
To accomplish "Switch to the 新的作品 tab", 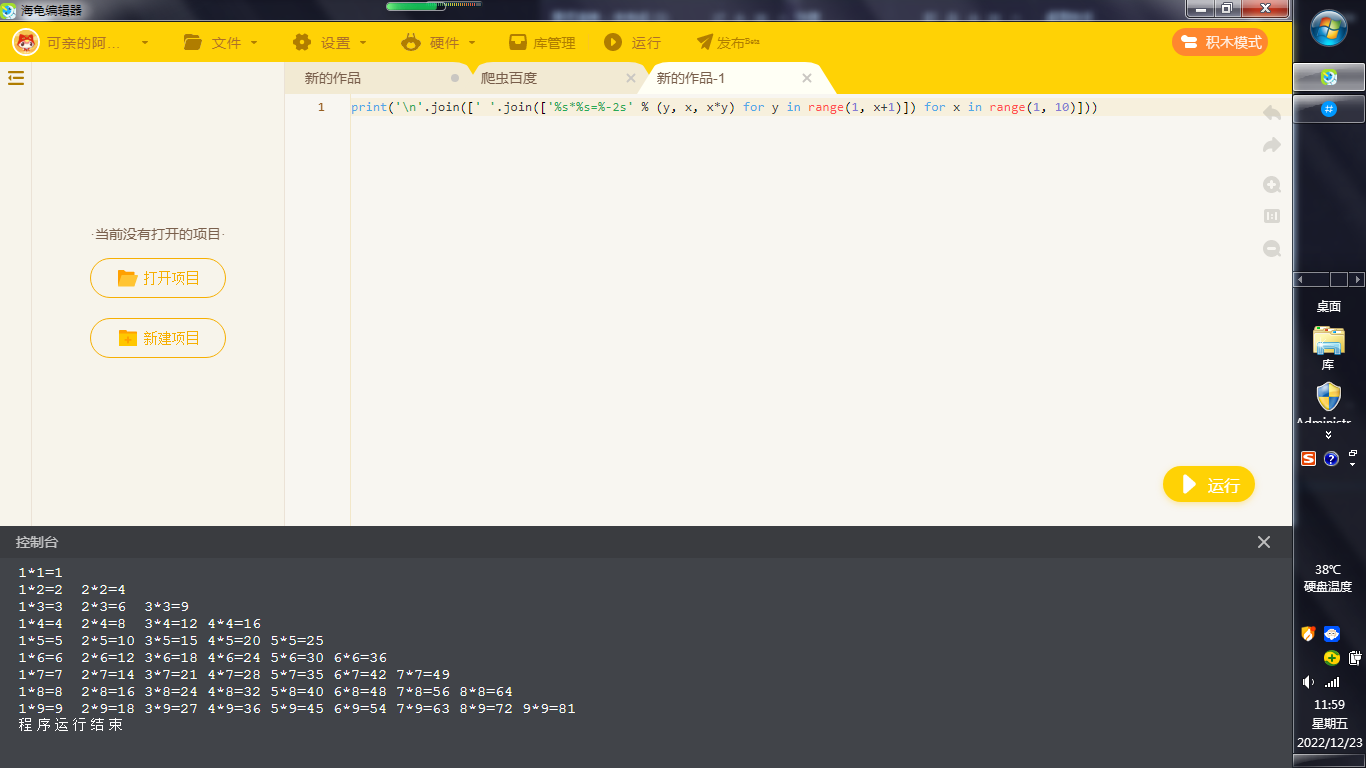I will click(x=333, y=78).
